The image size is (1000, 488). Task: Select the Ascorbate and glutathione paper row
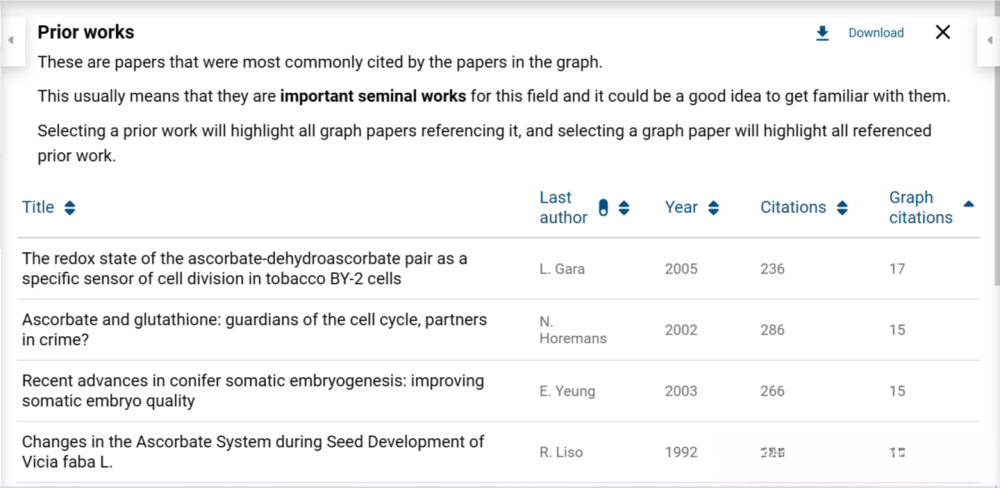pyautogui.click(x=254, y=330)
